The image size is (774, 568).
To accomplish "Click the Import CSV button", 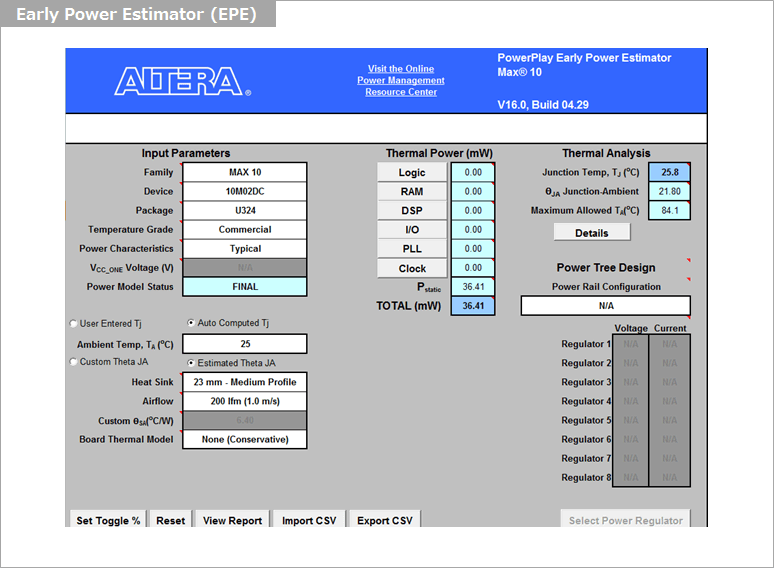I will click(x=309, y=520).
